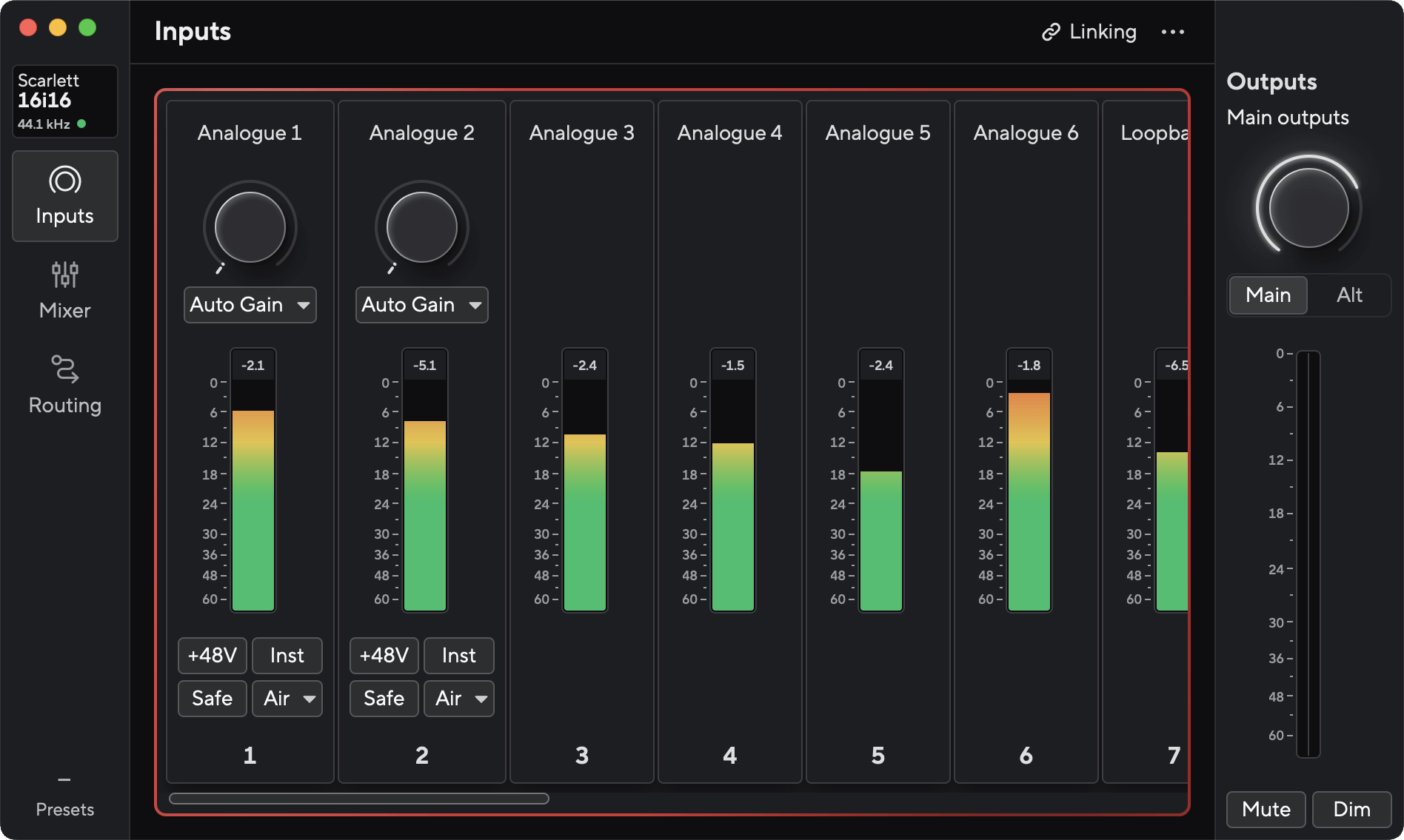Click channel number 3 at strip bottom
The height and width of the screenshot is (840, 1404).
582,756
